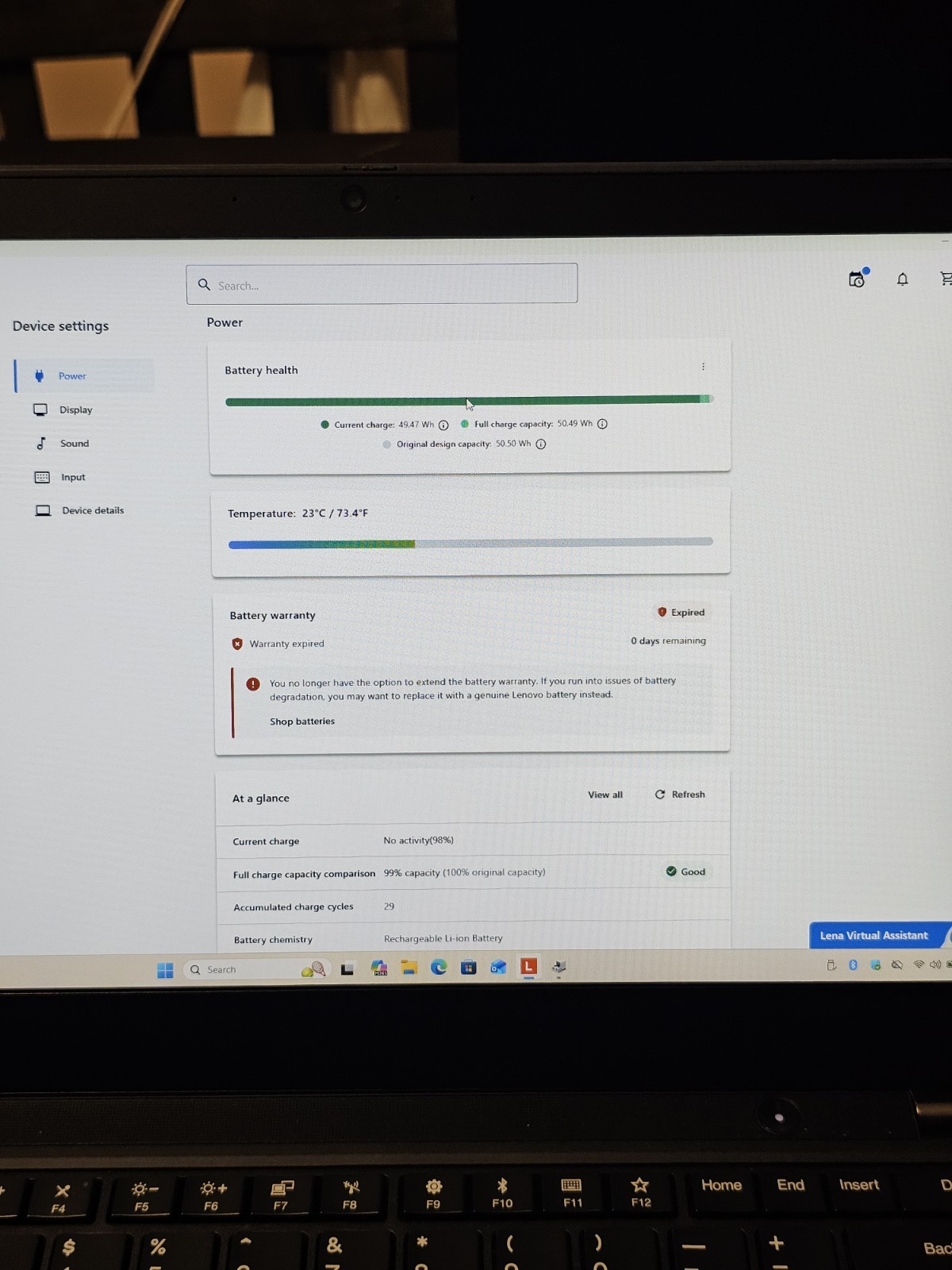Viewport: 952px width, 1270px height.
Task: Select Power in Device settings sidebar
Action: pyautogui.click(x=84, y=375)
